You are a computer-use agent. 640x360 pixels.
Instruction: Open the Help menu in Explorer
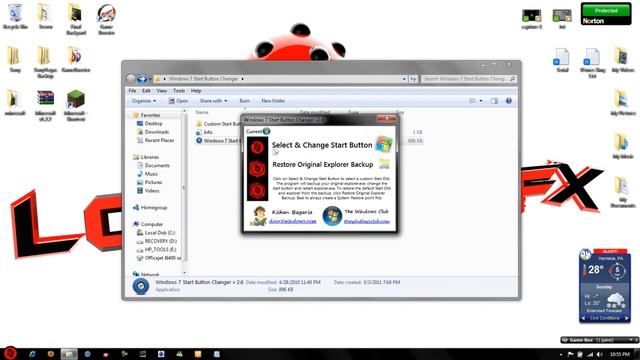[196, 91]
